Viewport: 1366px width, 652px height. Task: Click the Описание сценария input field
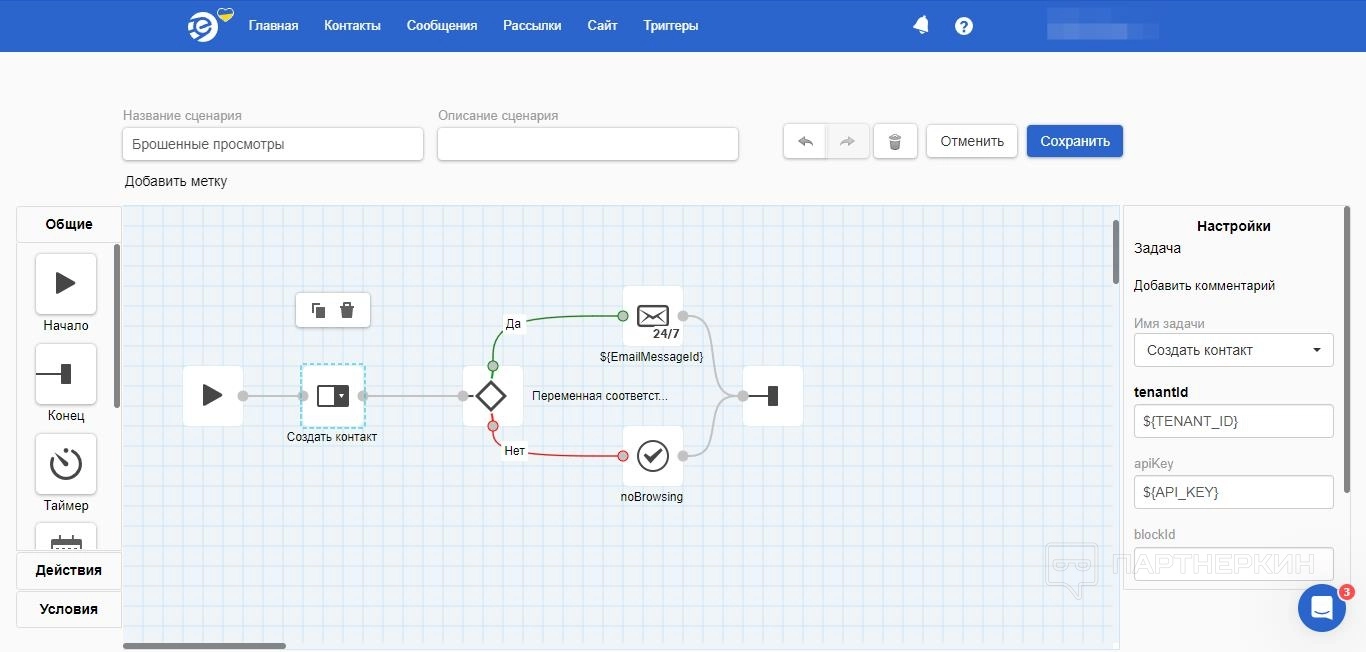587,144
